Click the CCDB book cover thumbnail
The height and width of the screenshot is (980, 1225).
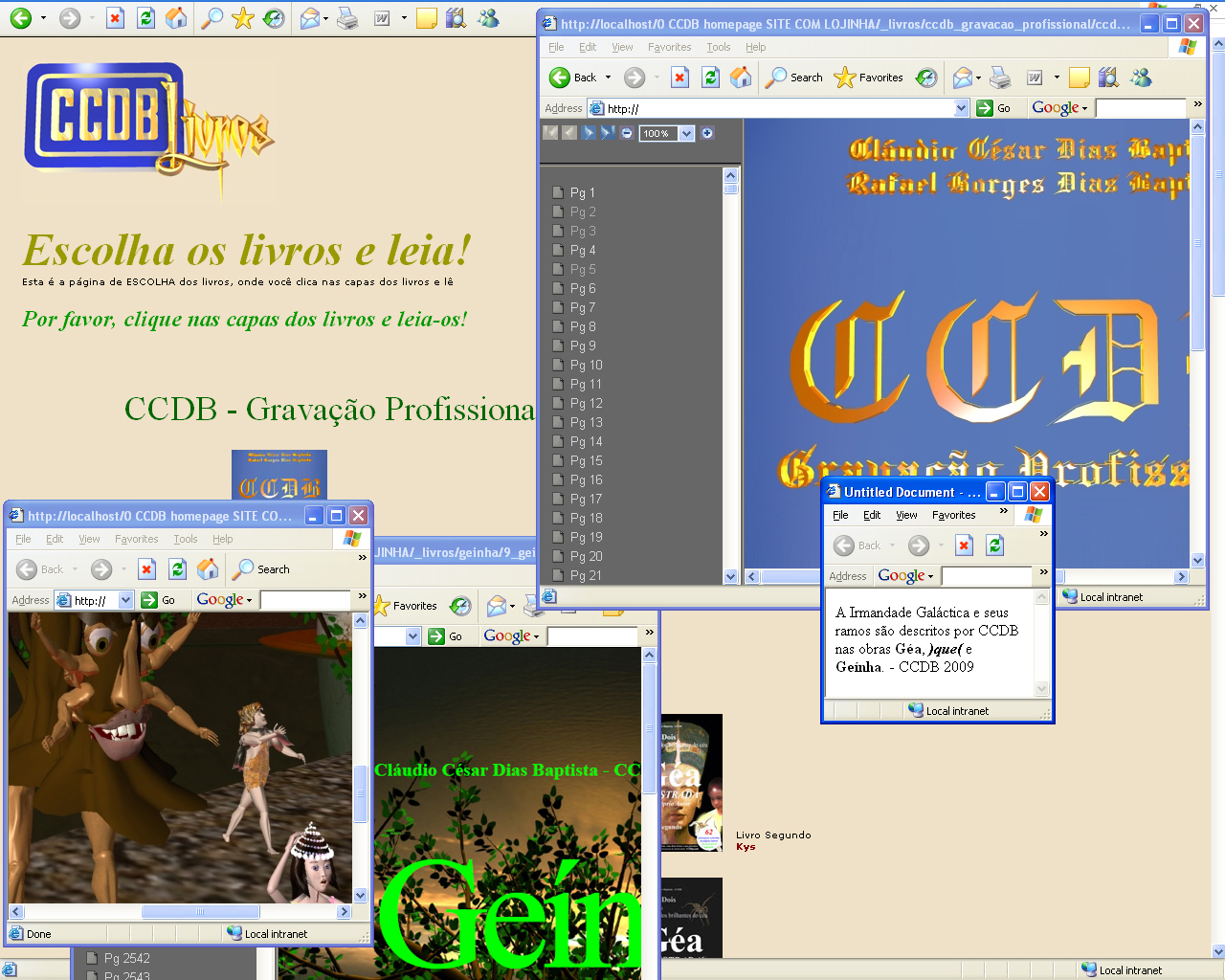279,475
